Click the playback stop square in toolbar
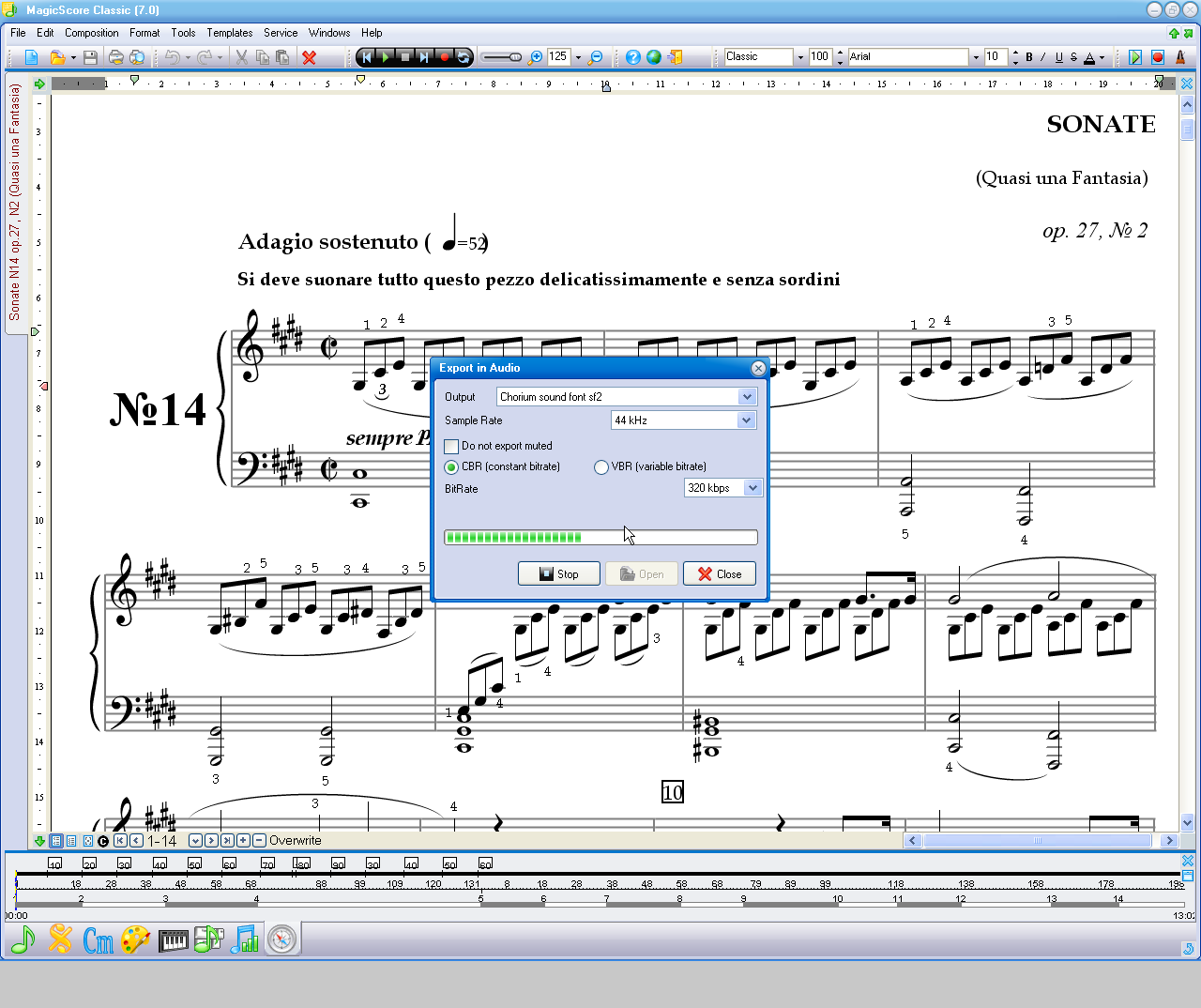1201x1008 pixels. pos(405,57)
